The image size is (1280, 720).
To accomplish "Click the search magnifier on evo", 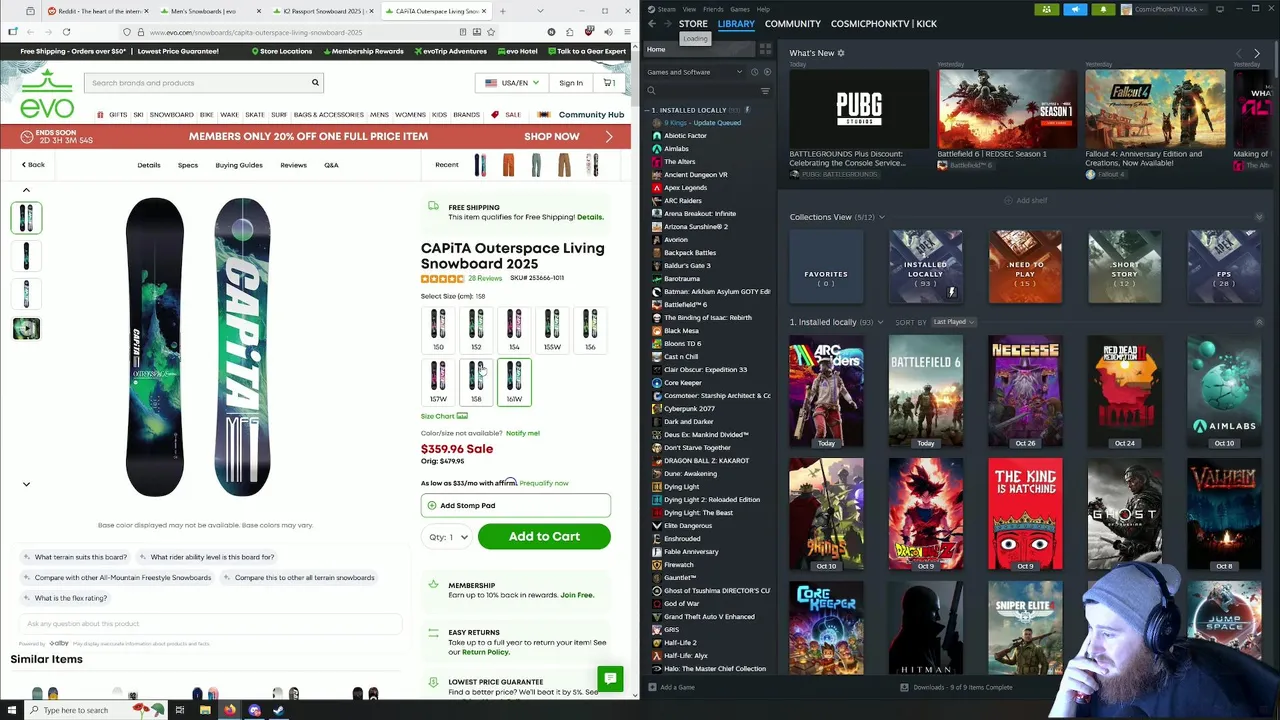I will coord(315,83).
